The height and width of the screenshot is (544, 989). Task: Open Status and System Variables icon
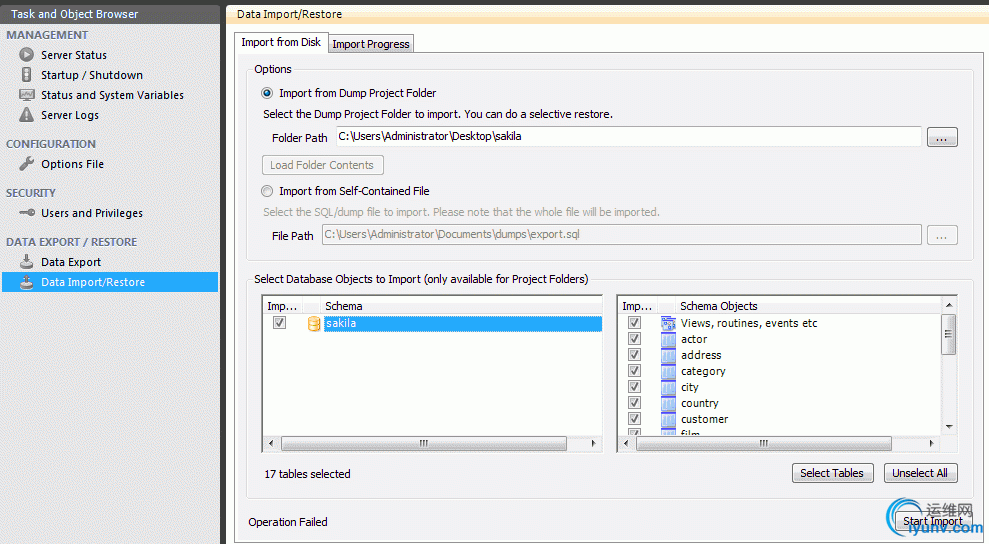click(x=27, y=95)
